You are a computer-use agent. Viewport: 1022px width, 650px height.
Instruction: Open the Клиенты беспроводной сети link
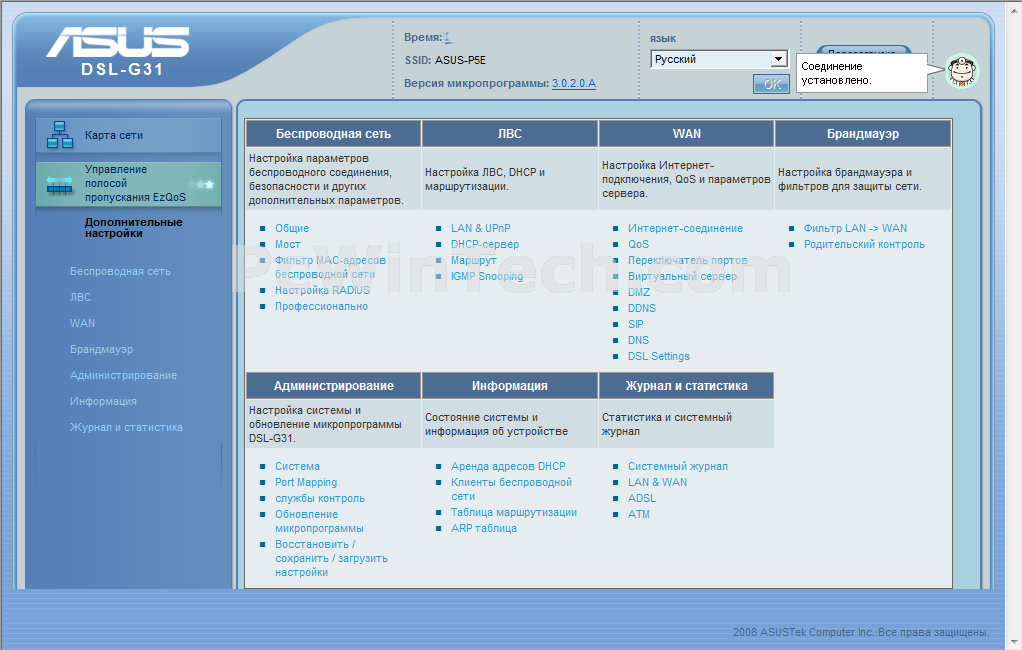tap(512, 490)
